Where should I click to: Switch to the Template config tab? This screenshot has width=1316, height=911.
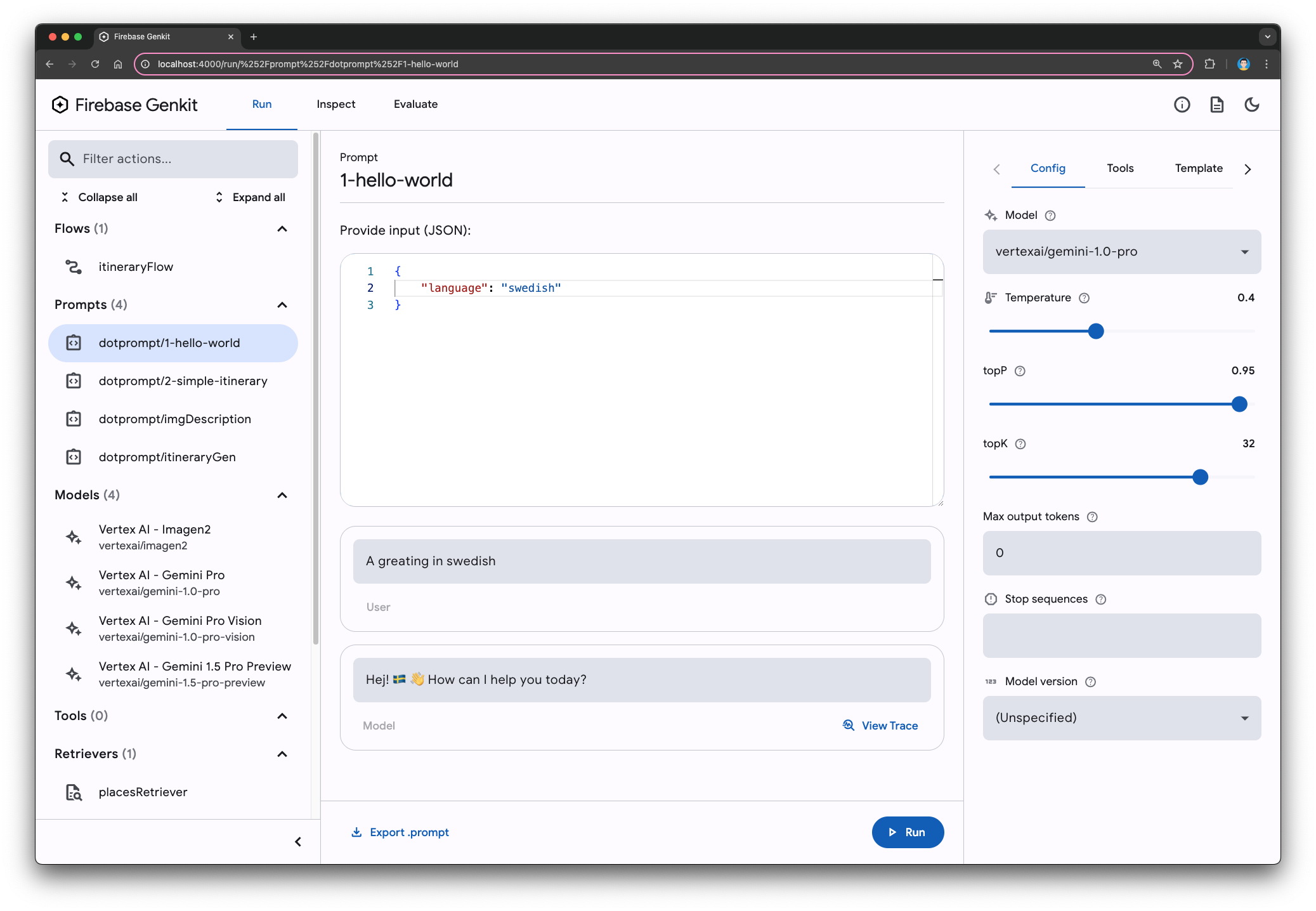pyautogui.click(x=1199, y=168)
